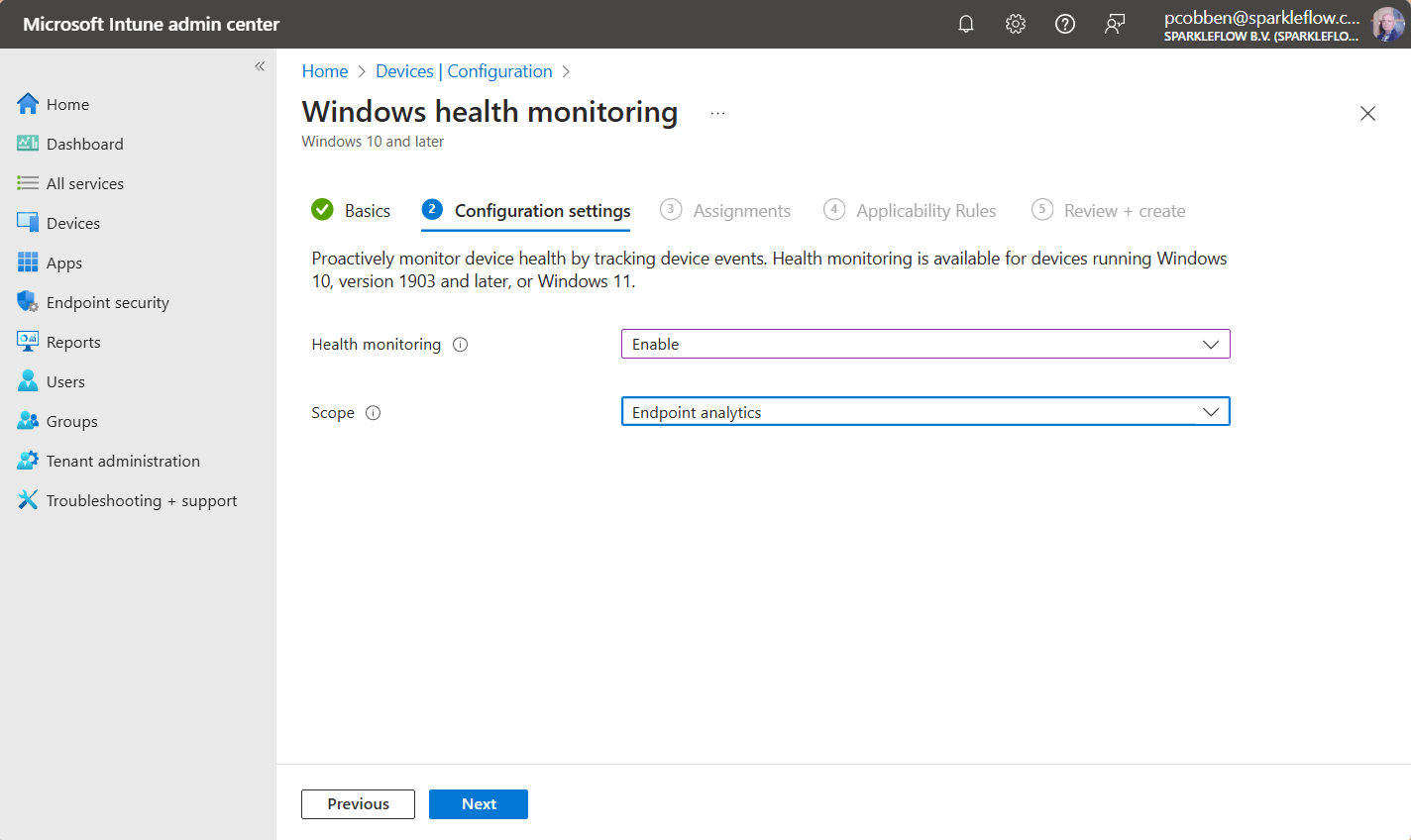Screen dimensions: 1411x840
Task: Click the All services list icon
Action: click(x=28, y=183)
